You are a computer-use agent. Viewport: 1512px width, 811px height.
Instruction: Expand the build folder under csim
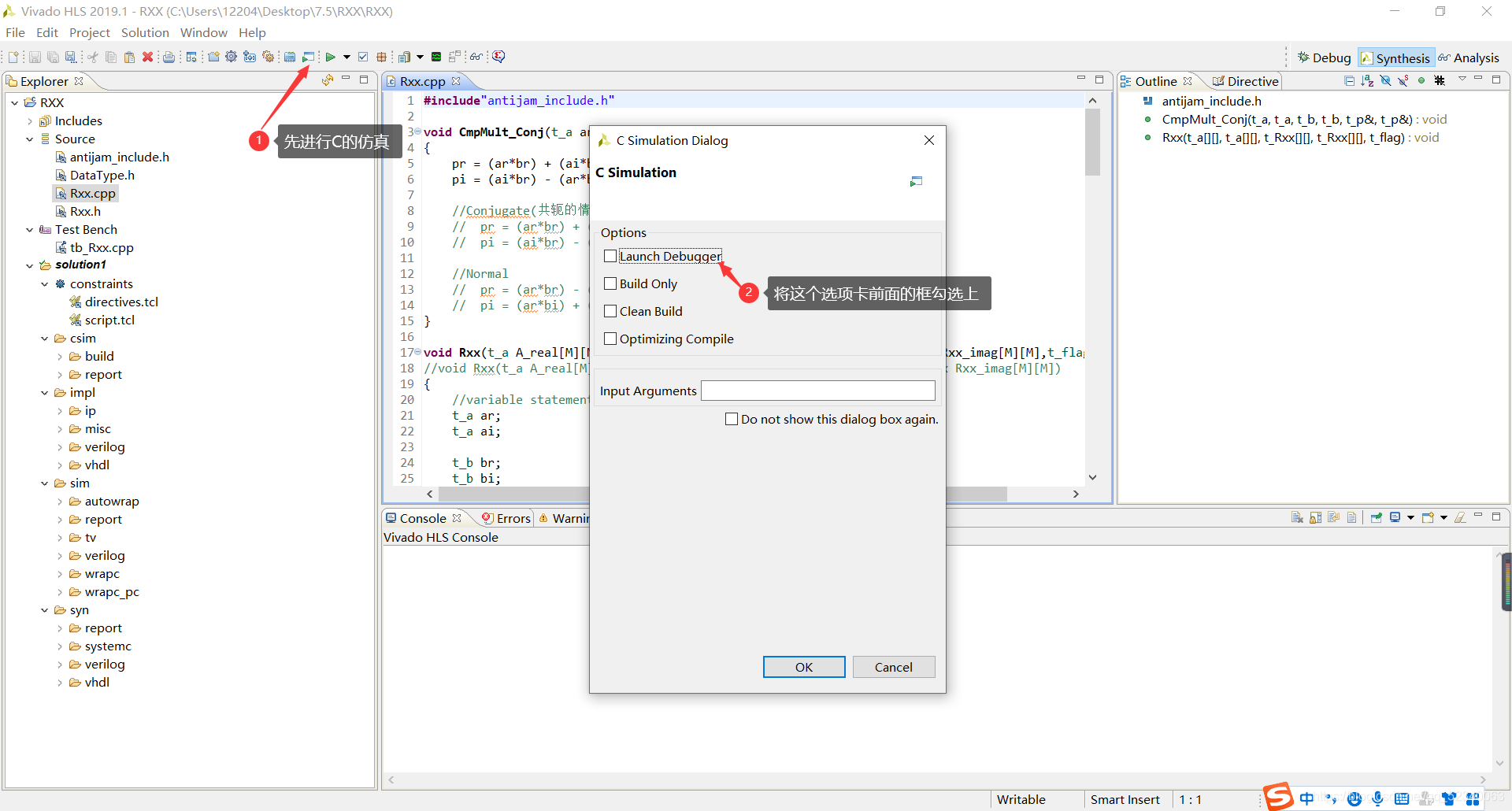click(60, 357)
